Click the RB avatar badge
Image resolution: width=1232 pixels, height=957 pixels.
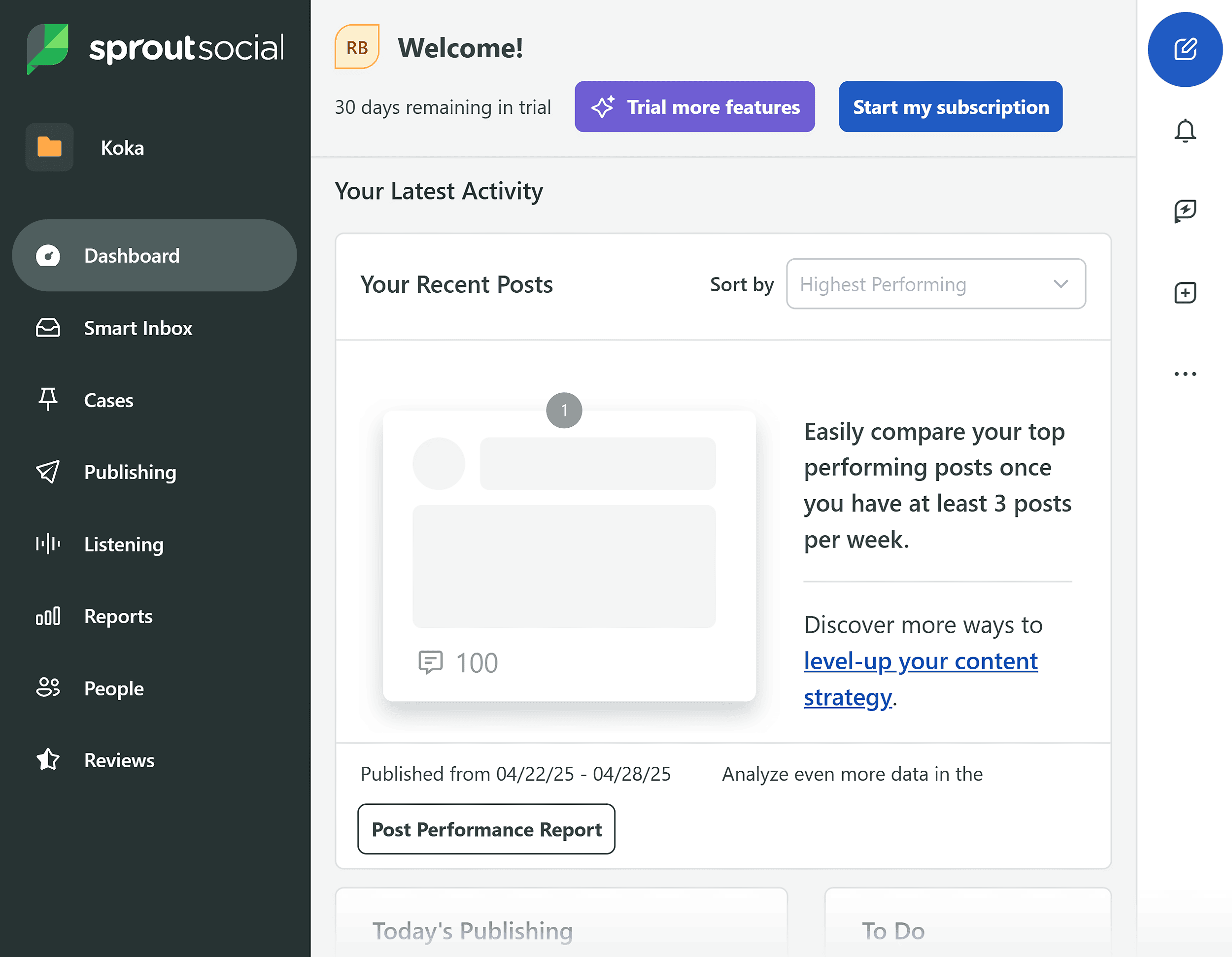[356, 47]
